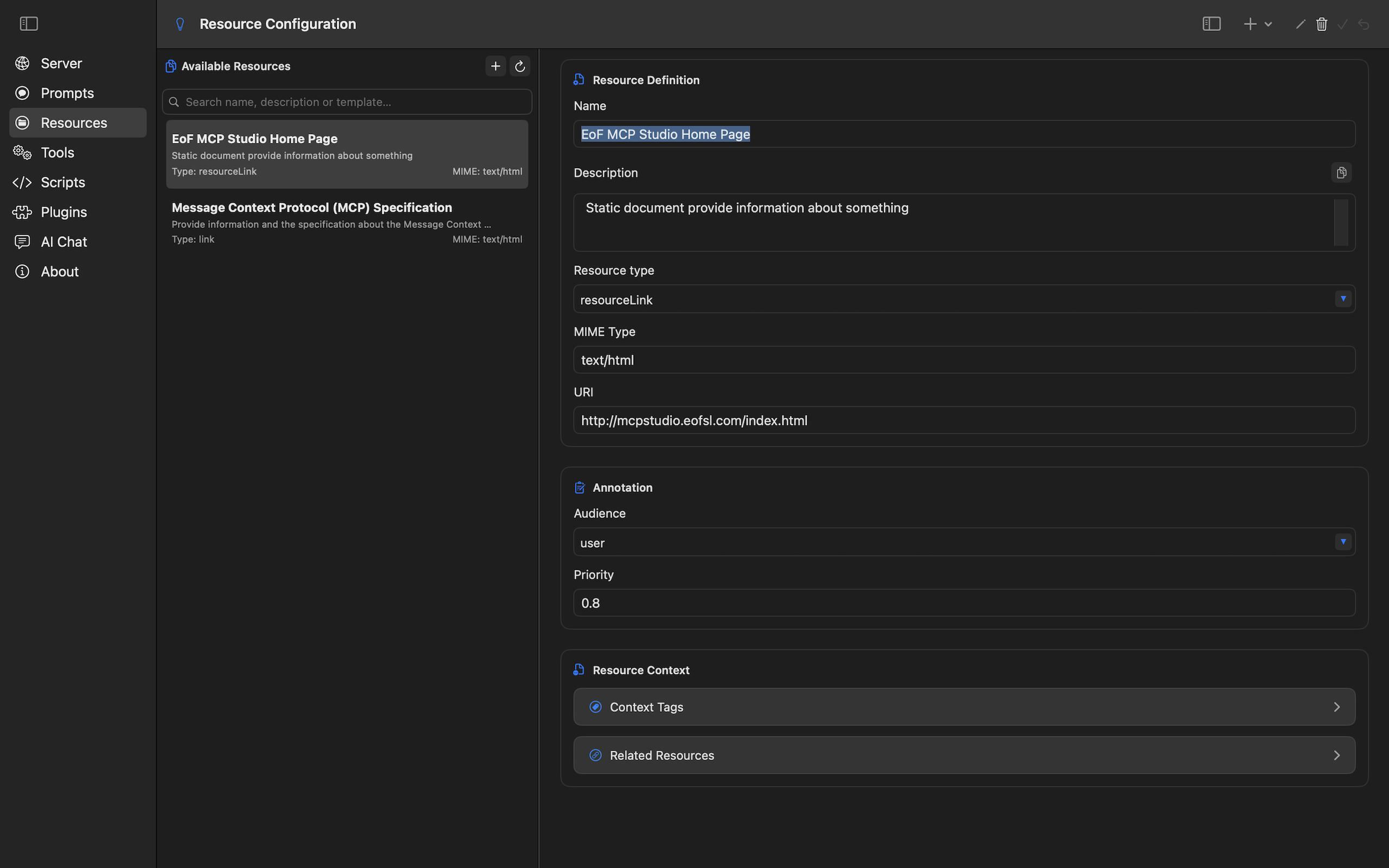Select Resources in the sidebar

tap(78, 123)
